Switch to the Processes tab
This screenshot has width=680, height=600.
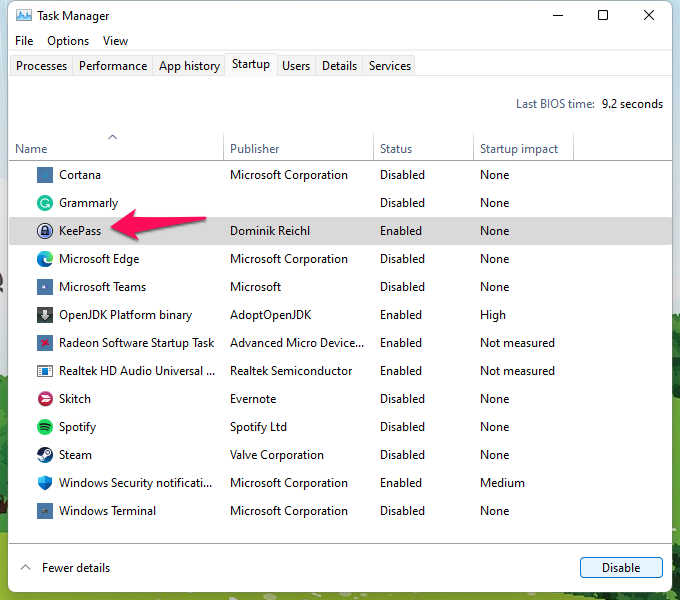click(41, 66)
